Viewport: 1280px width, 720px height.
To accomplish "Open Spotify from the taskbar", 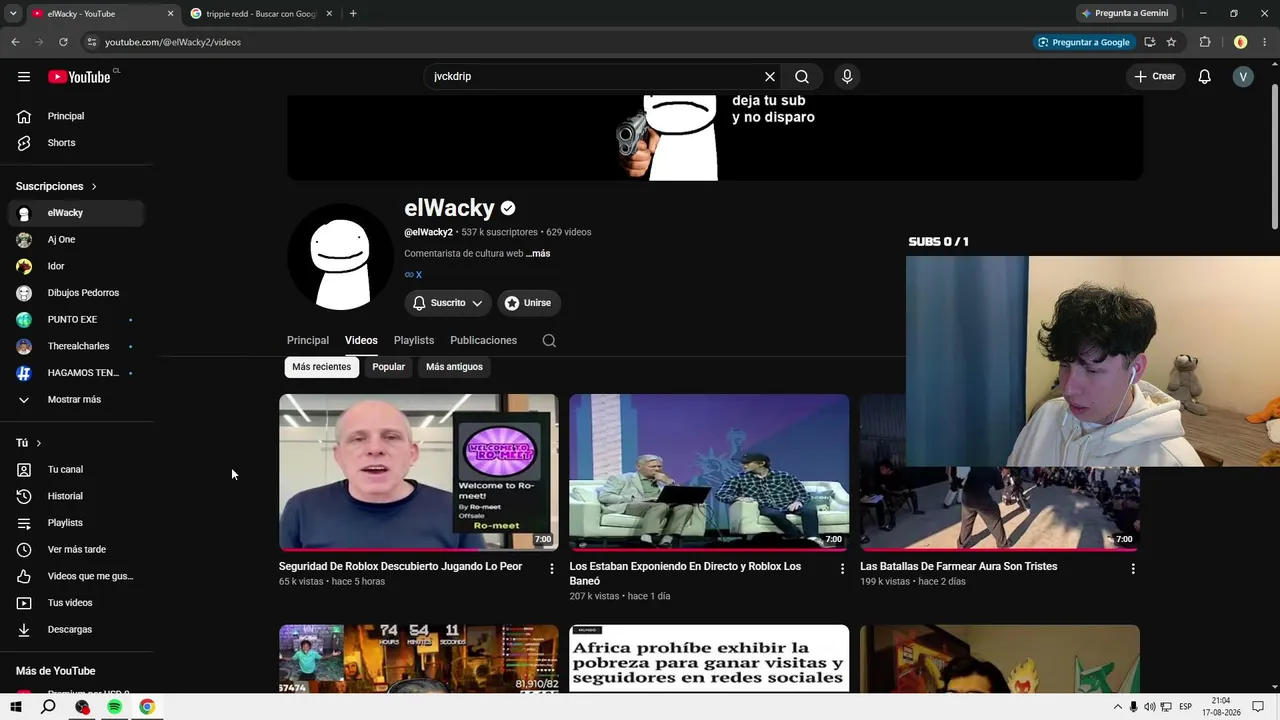I will point(114,707).
